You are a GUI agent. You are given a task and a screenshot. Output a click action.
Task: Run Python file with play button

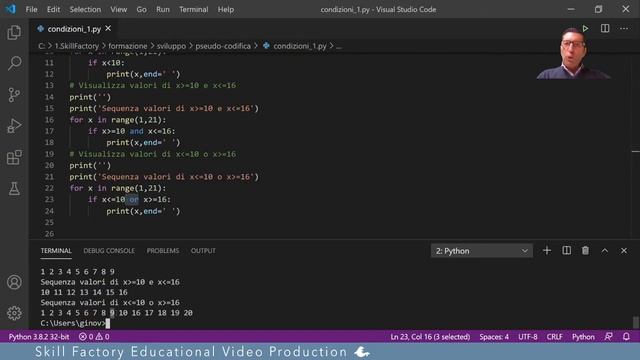[585, 29]
